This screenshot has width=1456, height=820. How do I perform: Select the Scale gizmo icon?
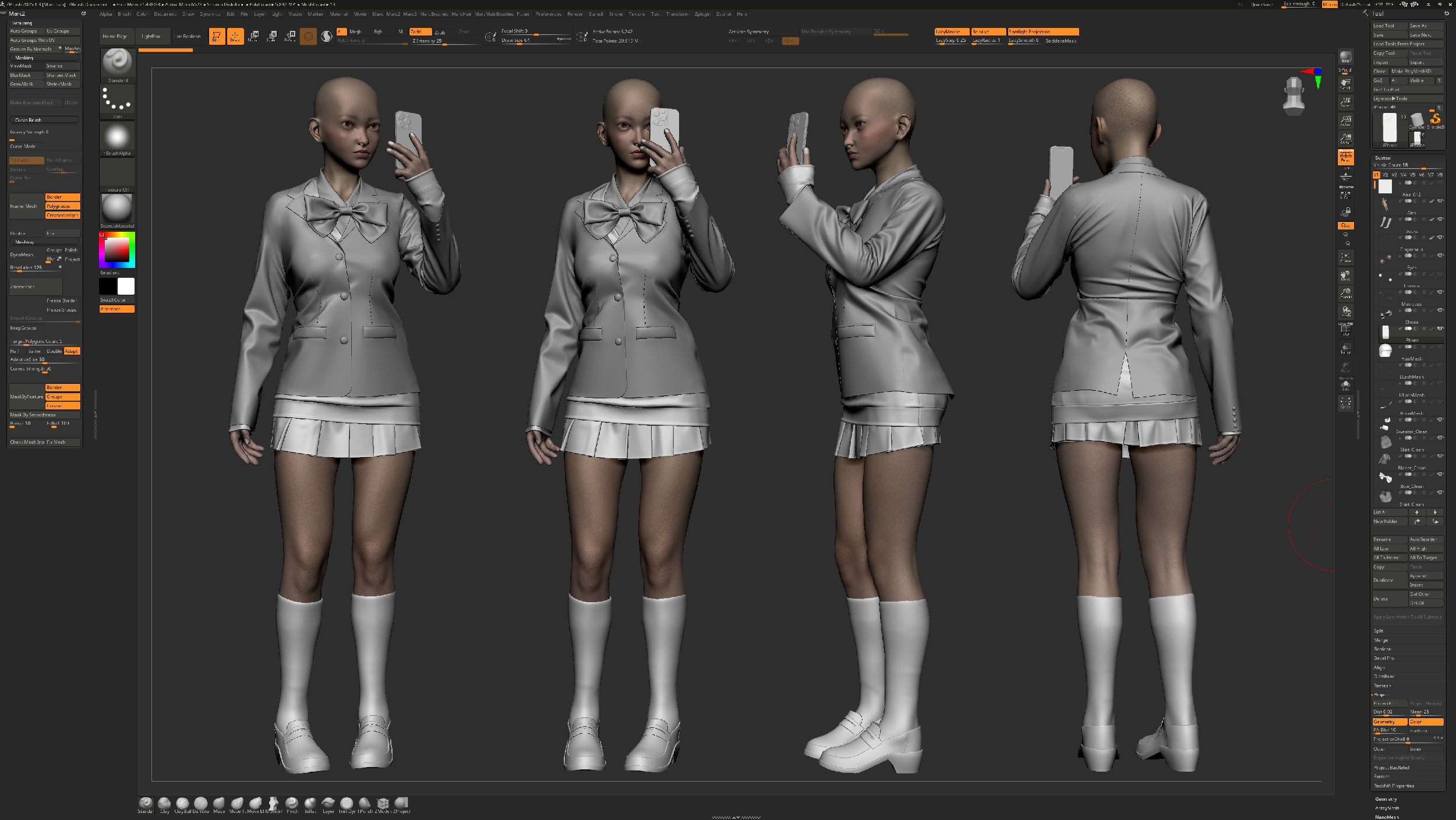(271, 36)
